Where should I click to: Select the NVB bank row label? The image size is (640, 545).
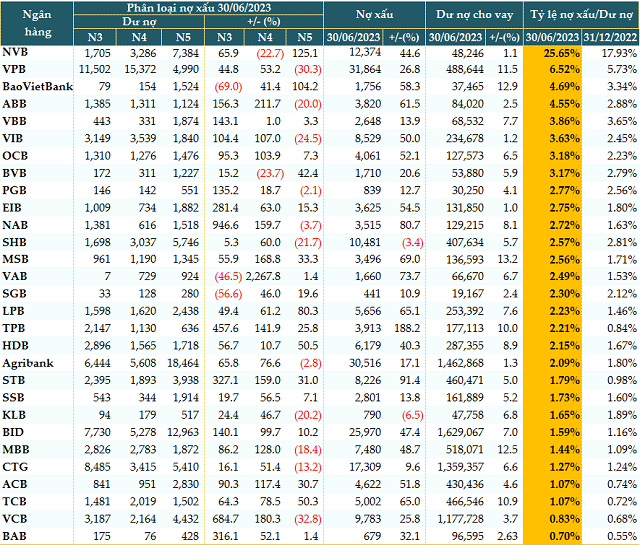(15, 51)
